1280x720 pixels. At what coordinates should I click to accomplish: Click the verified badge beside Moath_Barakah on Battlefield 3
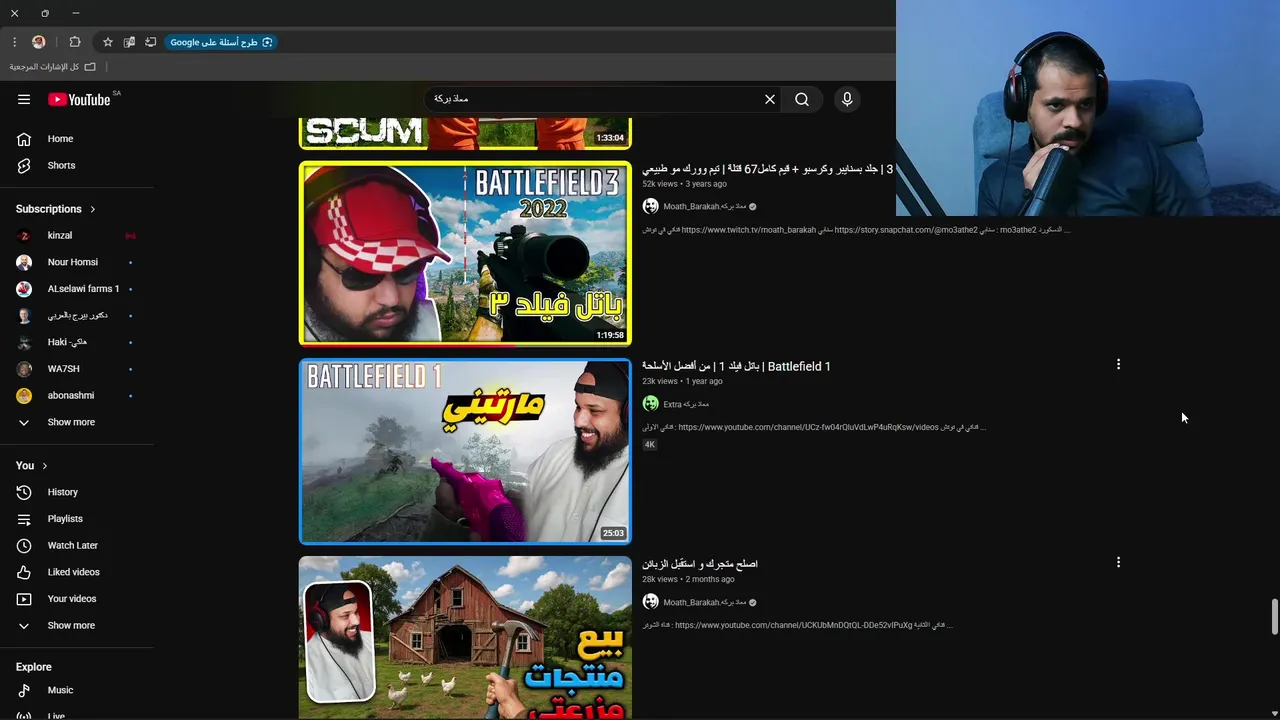pos(753,207)
